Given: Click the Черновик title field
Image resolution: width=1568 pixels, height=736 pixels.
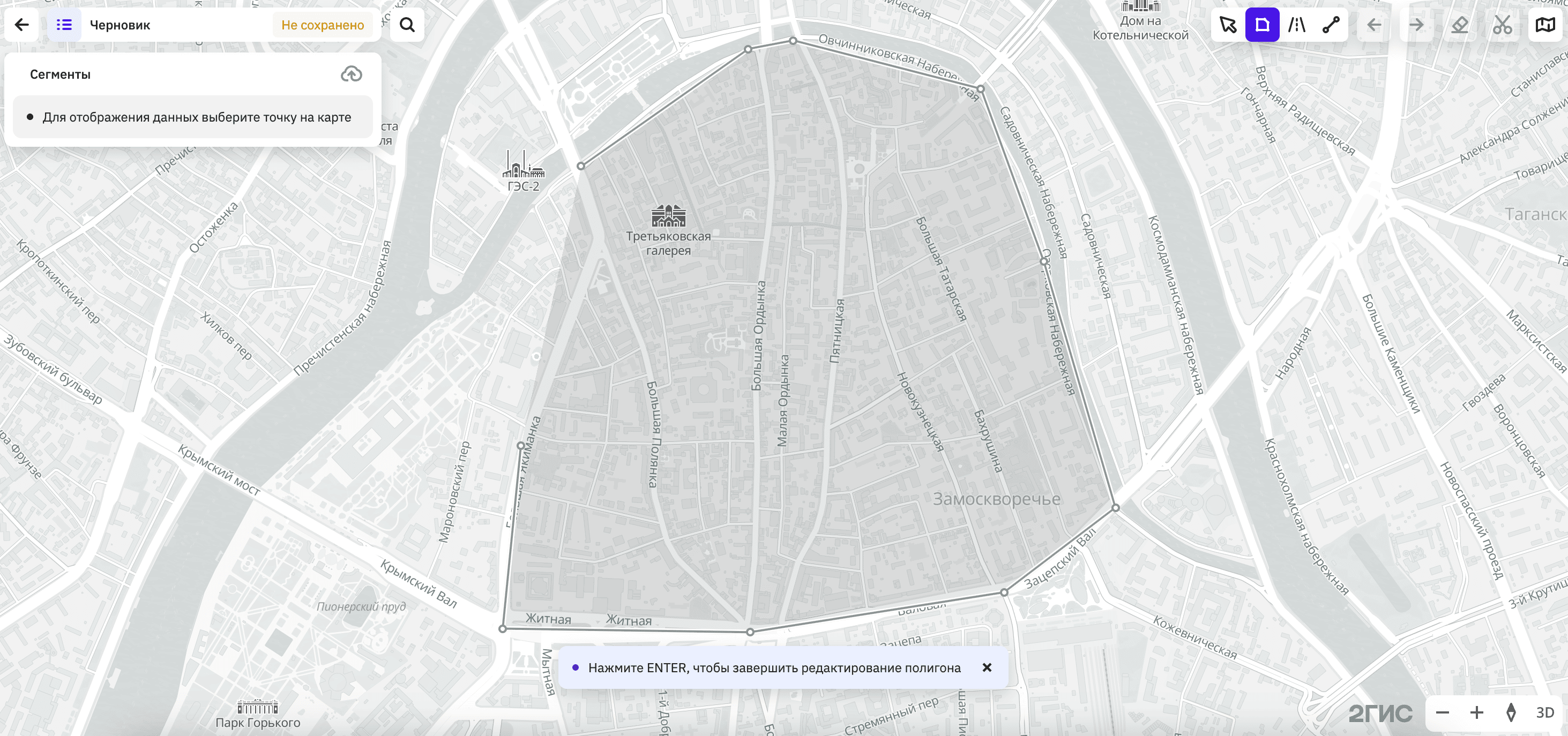Looking at the screenshot, I should 120,25.
